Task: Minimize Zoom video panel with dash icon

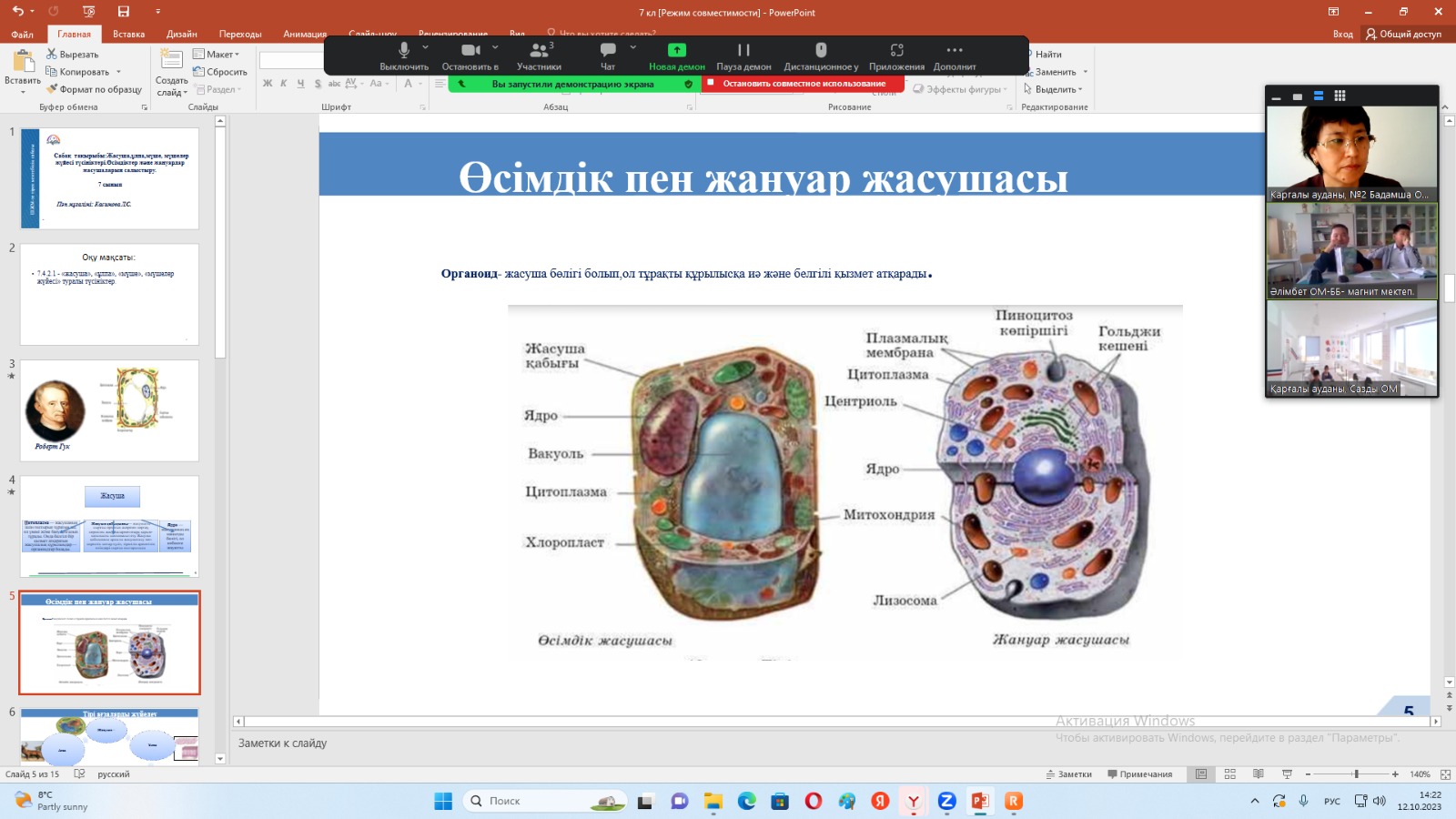Action: pos(1276,97)
